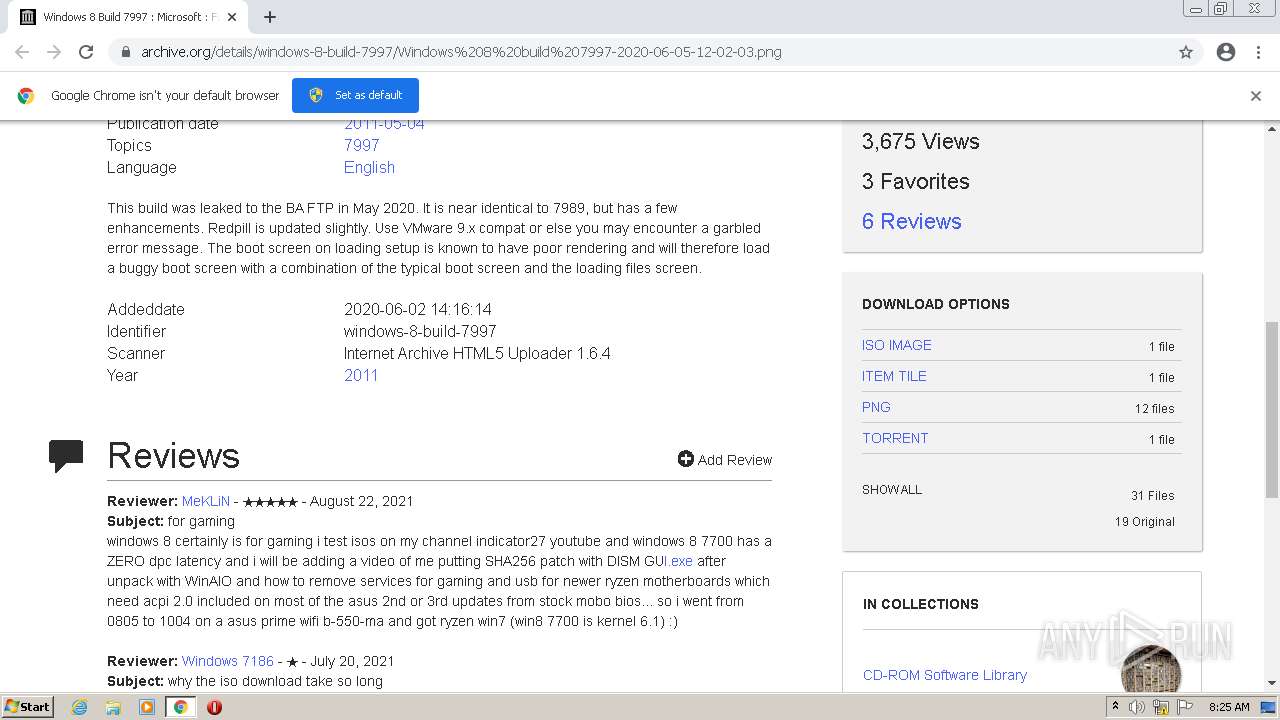Open the 7997 topic link
1280x720 pixels.
(x=361, y=145)
